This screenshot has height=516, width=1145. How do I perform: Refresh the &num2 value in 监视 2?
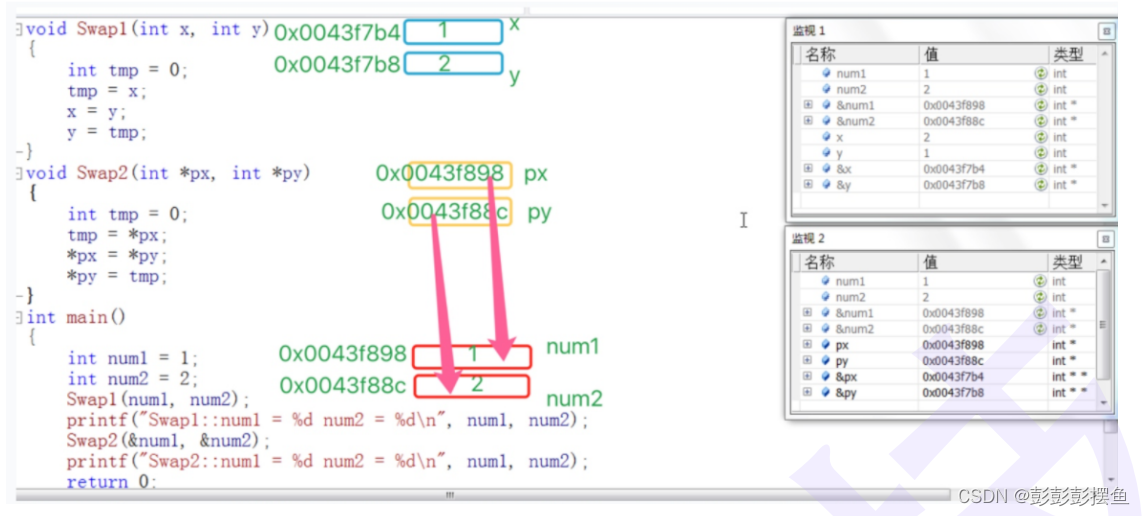(x=1040, y=329)
